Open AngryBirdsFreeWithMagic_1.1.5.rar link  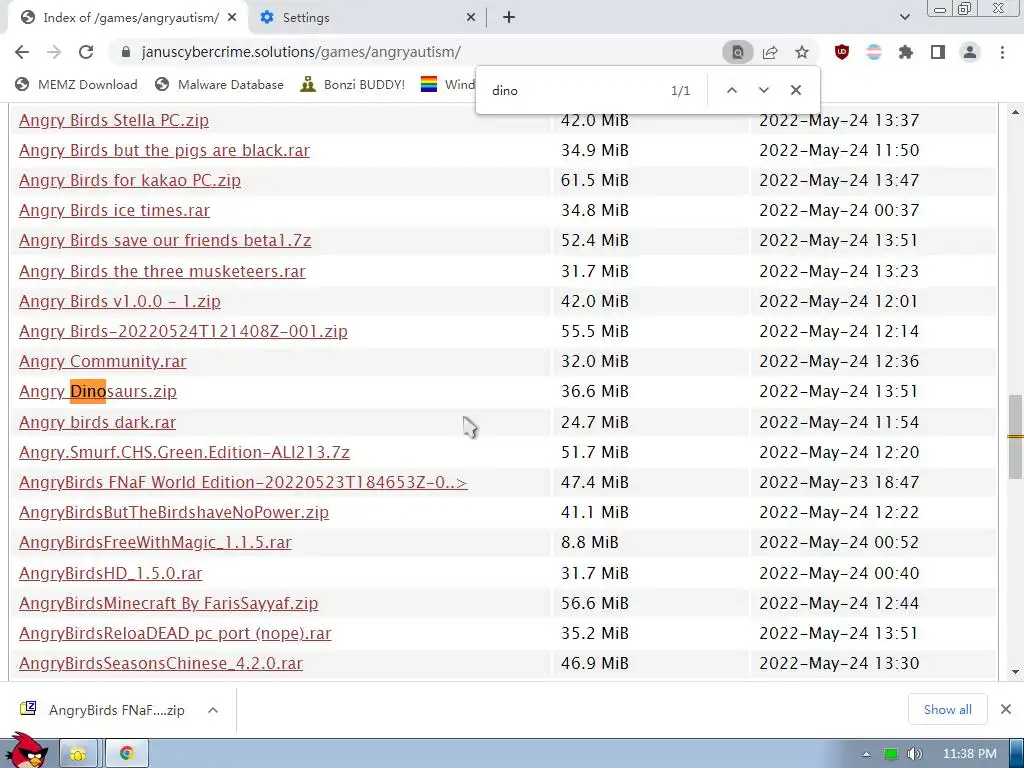point(155,542)
